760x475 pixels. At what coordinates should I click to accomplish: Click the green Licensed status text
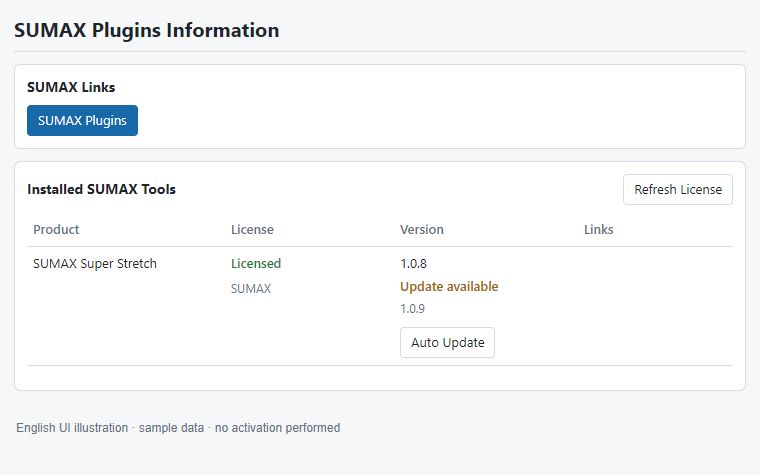click(256, 264)
